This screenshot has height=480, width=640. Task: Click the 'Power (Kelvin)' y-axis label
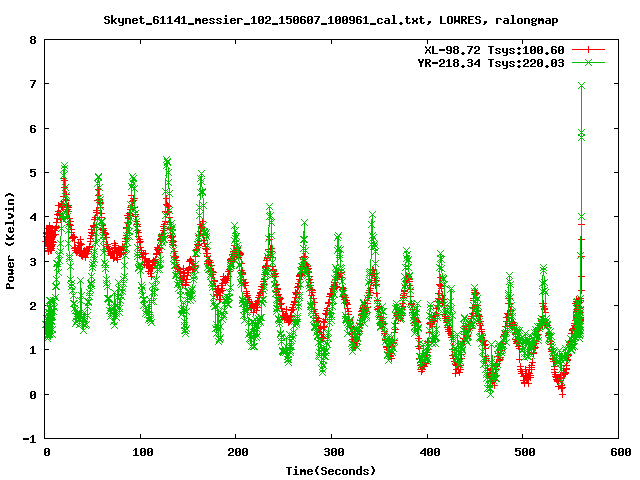pyautogui.click(x=10, y=241)
